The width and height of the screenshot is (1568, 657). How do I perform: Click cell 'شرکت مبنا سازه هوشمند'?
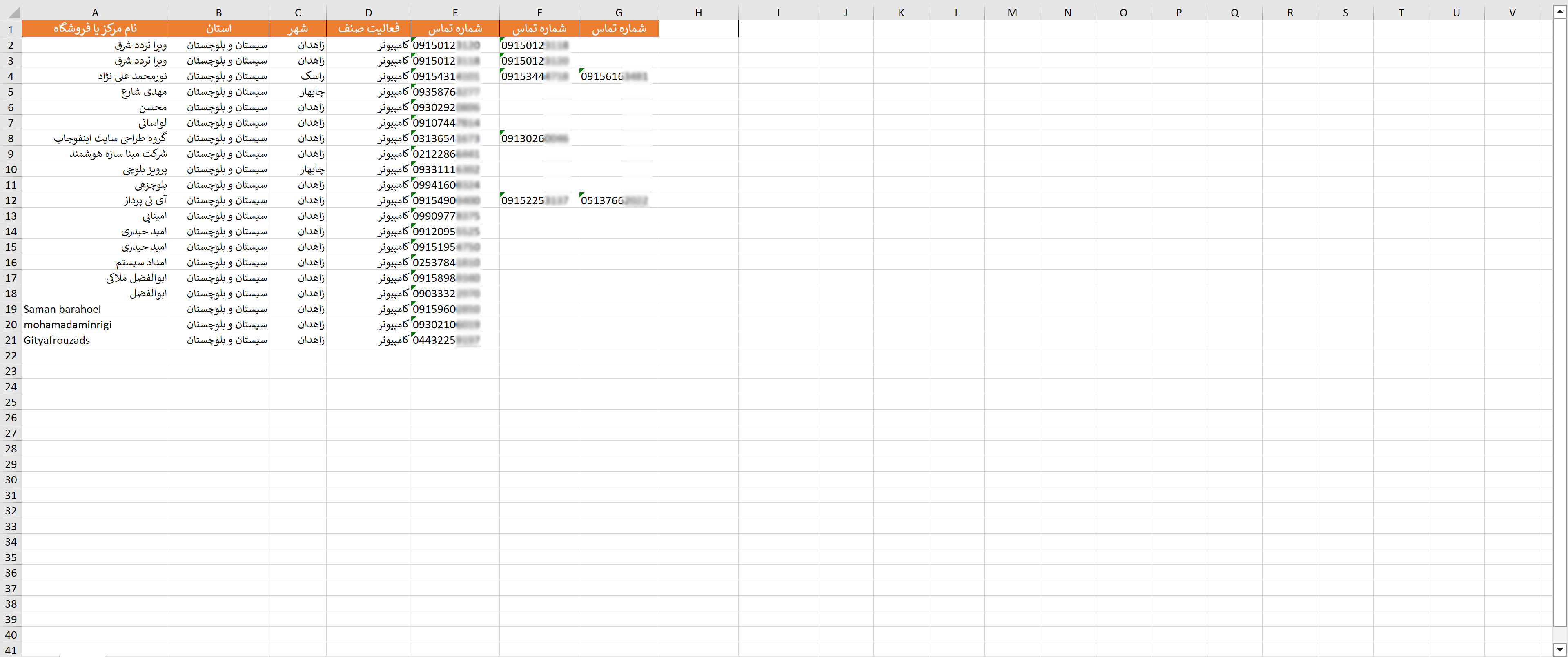95,154
